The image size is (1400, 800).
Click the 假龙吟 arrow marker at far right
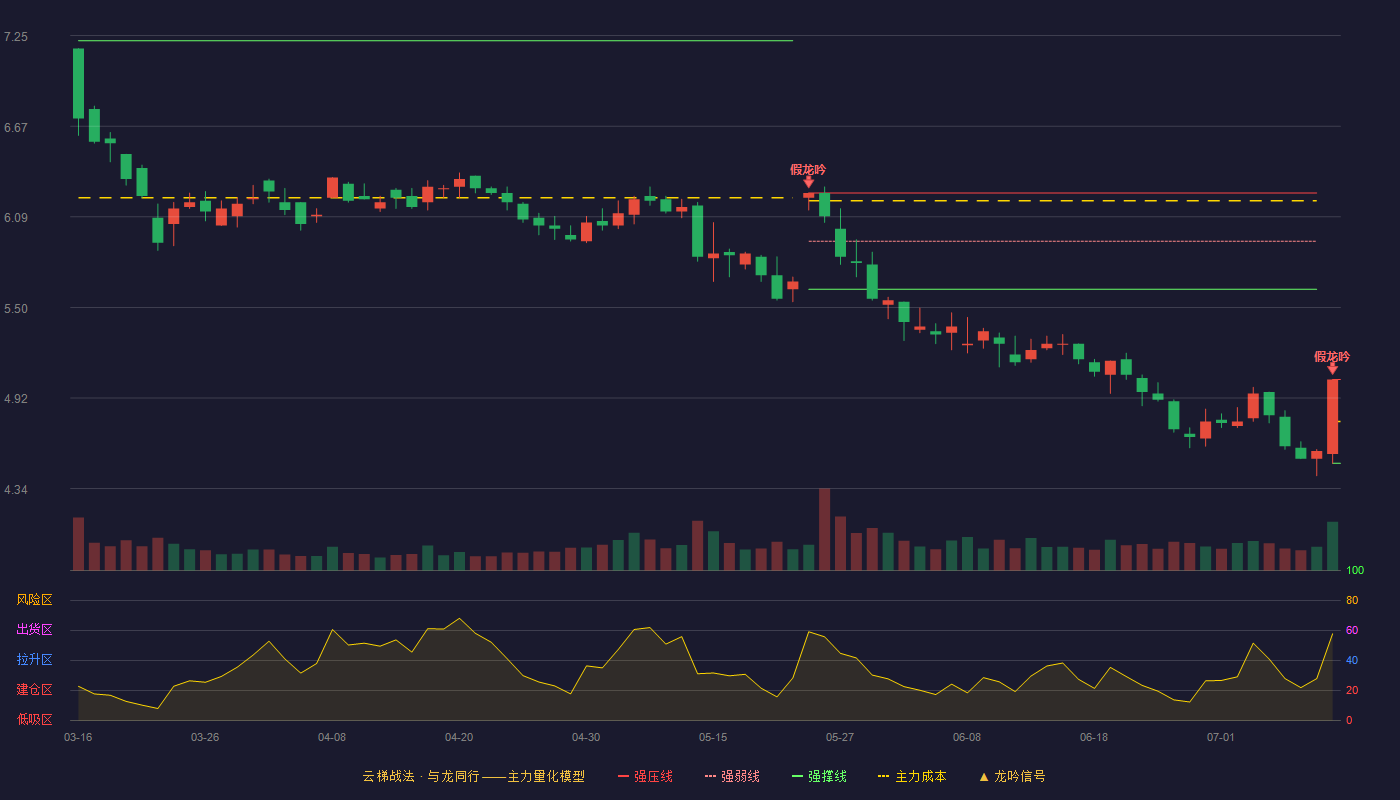1332,369
